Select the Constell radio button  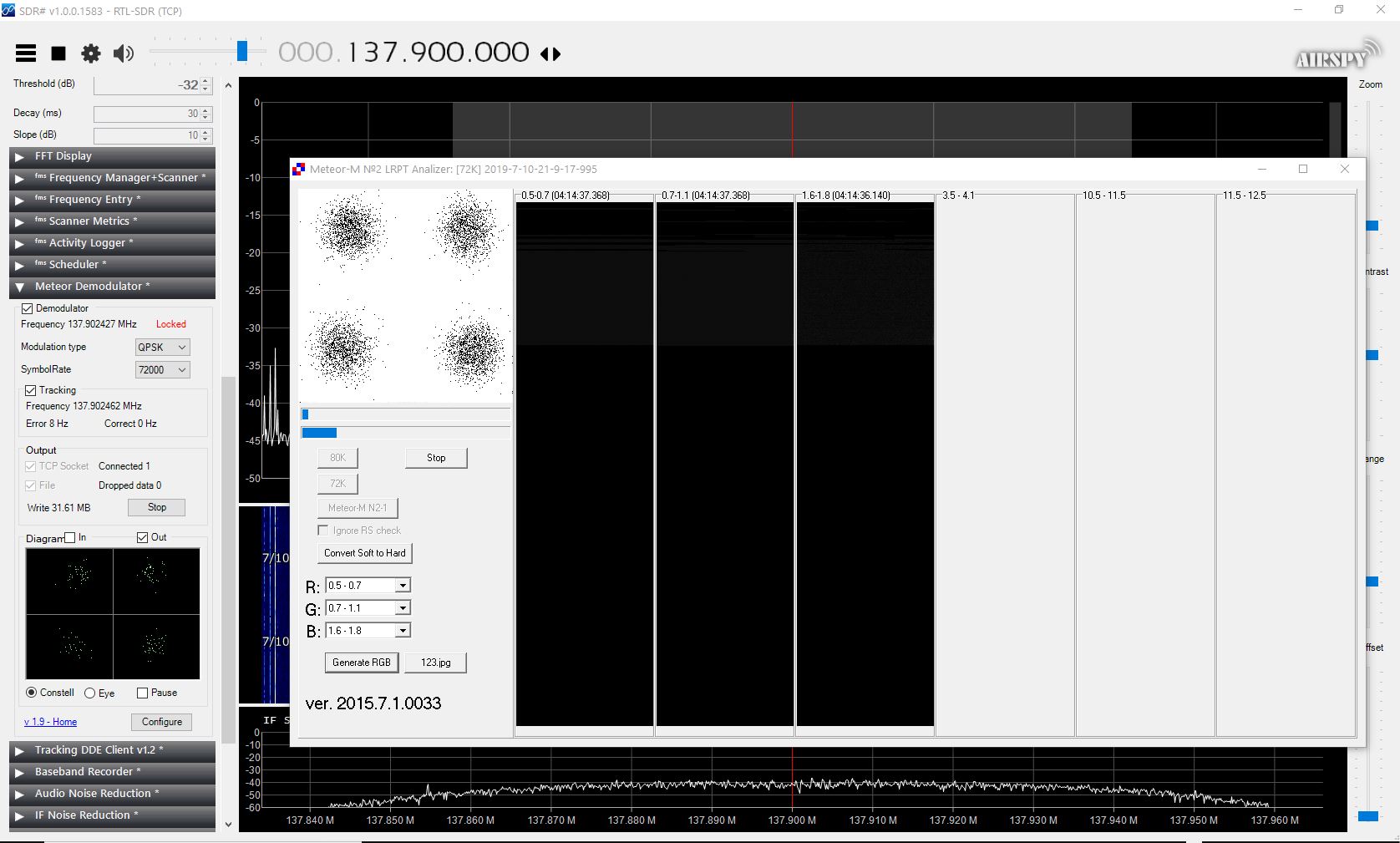[31, 693]
